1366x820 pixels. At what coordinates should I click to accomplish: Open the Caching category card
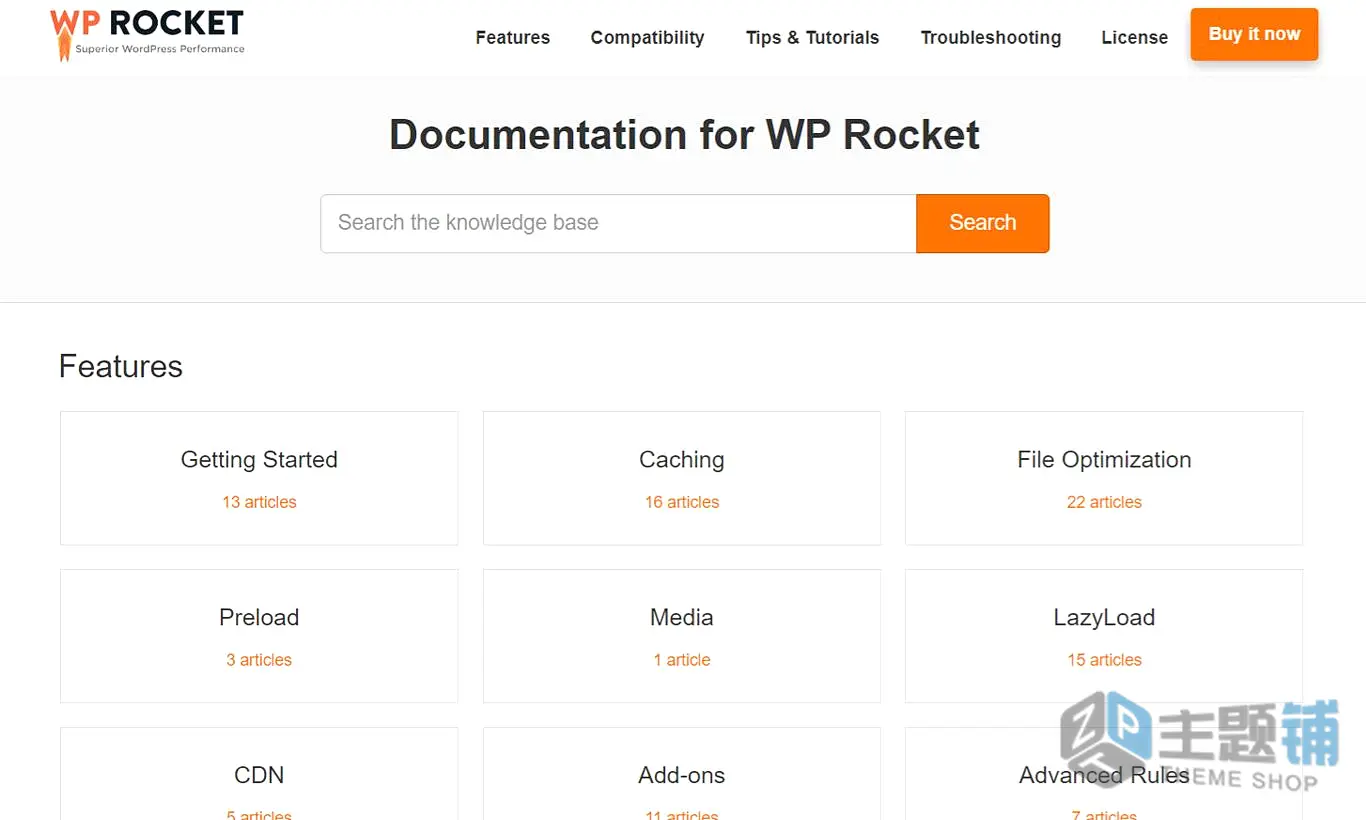click(x=682, y=478)
